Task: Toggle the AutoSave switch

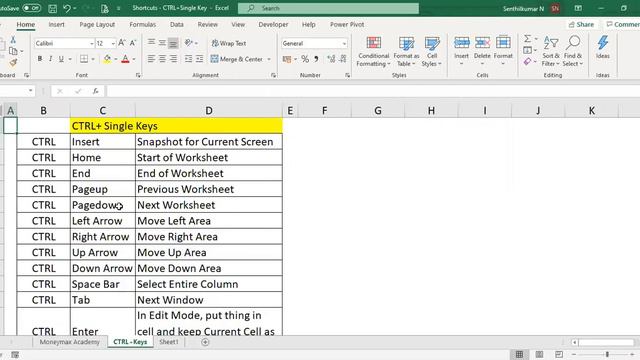Action: [x=31, y=8]
